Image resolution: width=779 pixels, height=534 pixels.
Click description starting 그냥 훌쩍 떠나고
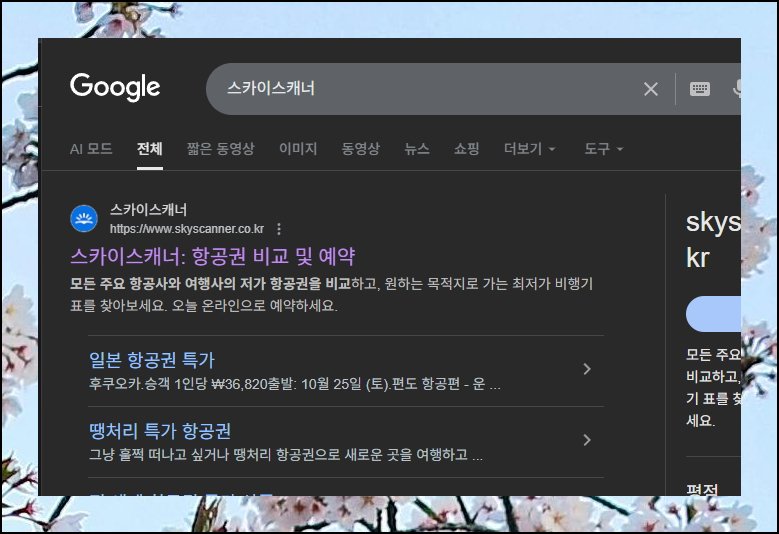(x=286, y=455)
